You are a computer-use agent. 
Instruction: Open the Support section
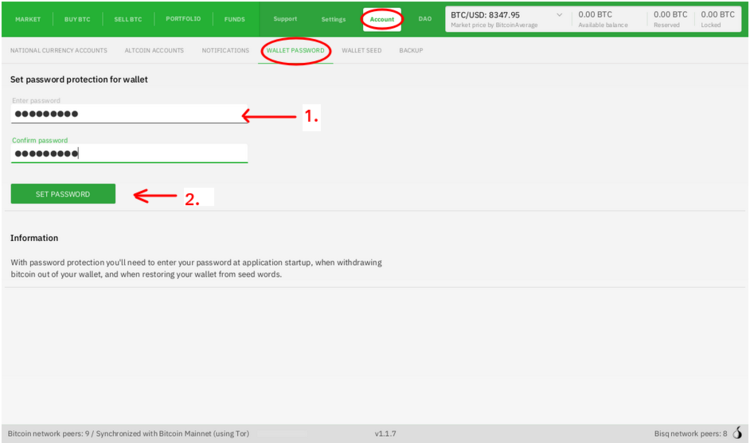coord(285,19)
